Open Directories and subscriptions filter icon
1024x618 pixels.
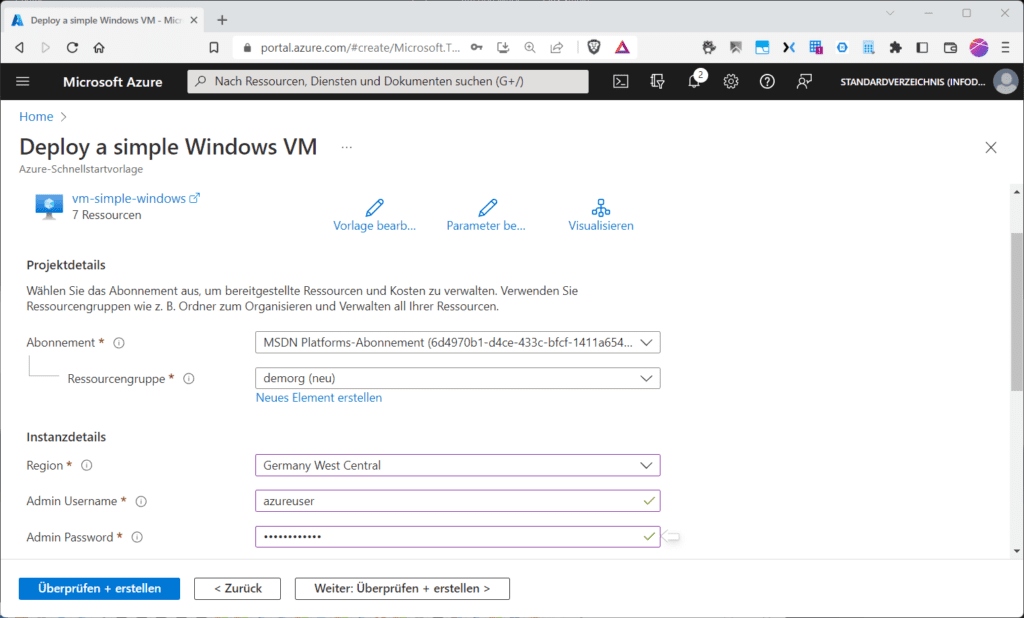click(657, 82)
